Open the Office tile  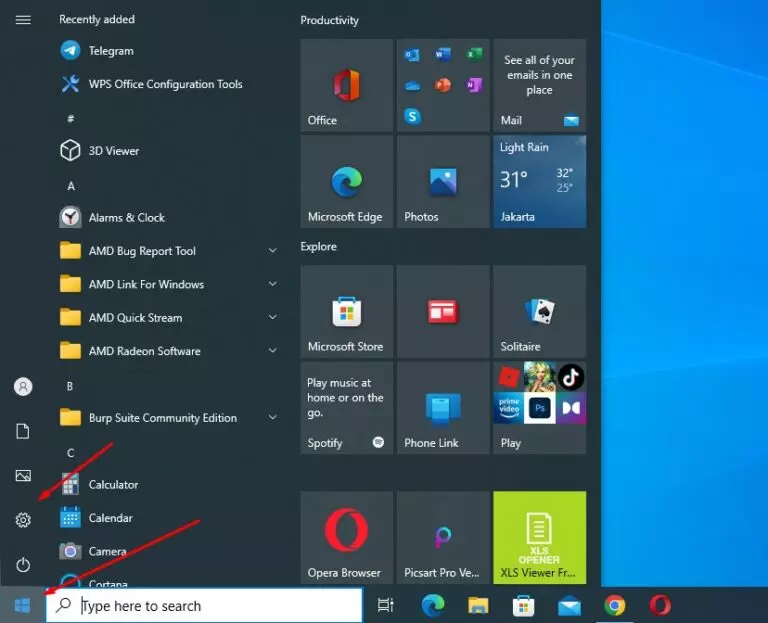tap(347, 85)
